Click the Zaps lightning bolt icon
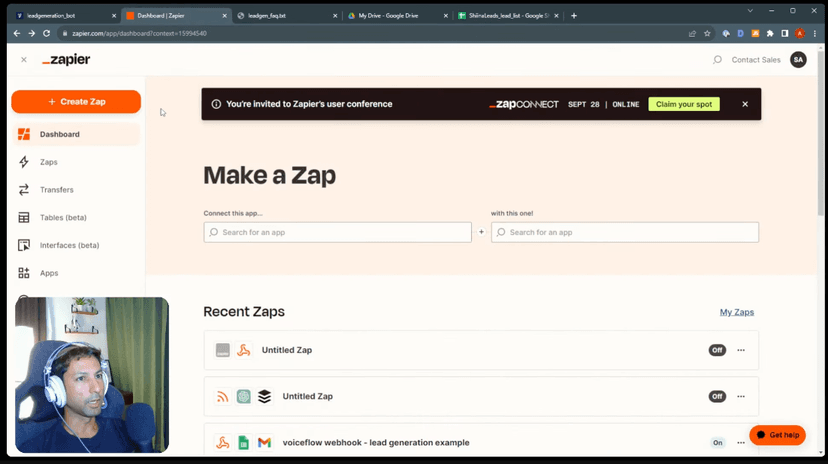 point(24,162)
